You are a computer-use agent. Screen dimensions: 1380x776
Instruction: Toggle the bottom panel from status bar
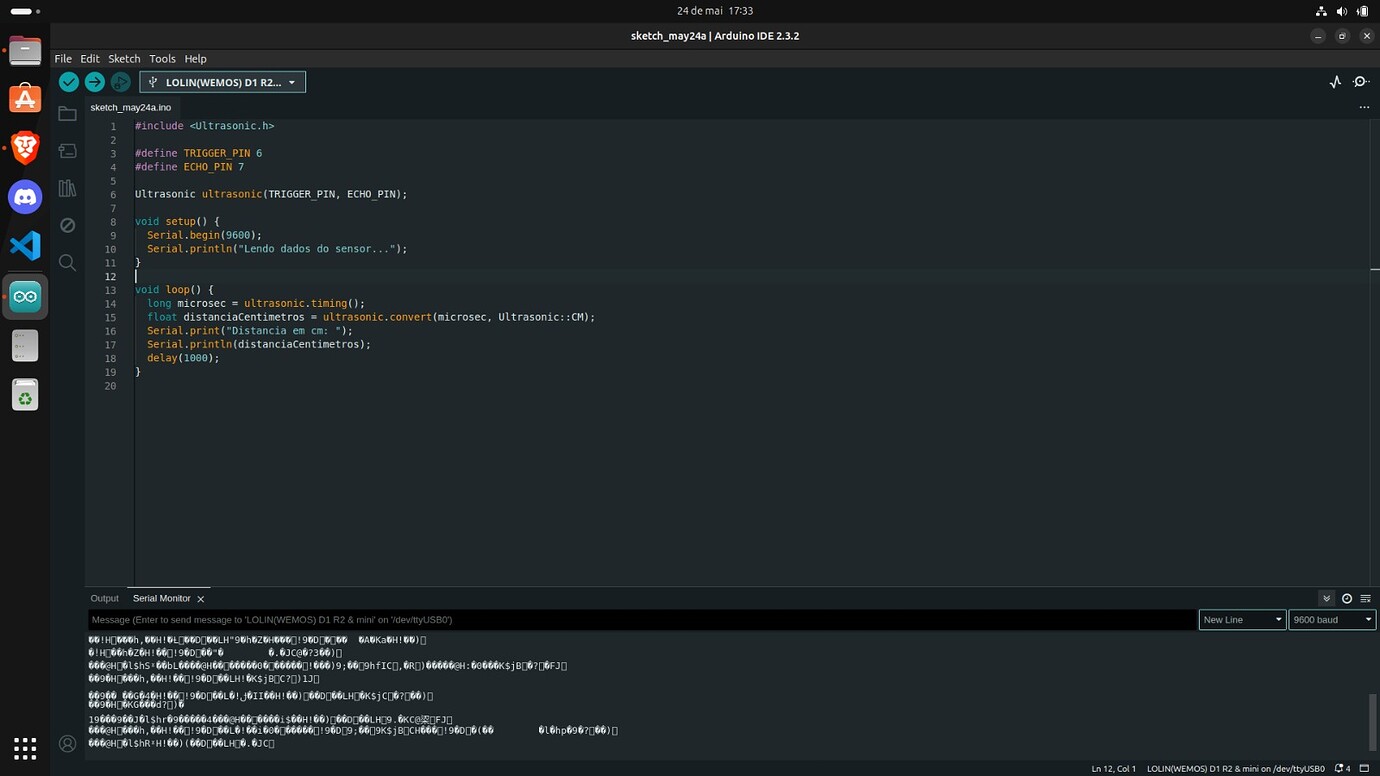pos(1364,769)
